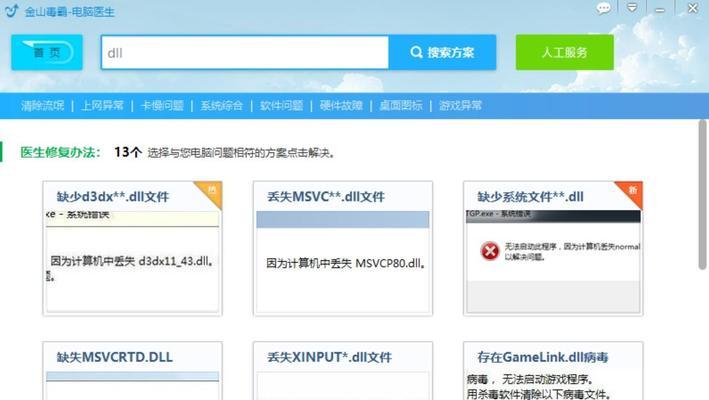
Task: Open the 丢失XINPUT*.dll文件 solution title
Action: [x=329, y=357]
